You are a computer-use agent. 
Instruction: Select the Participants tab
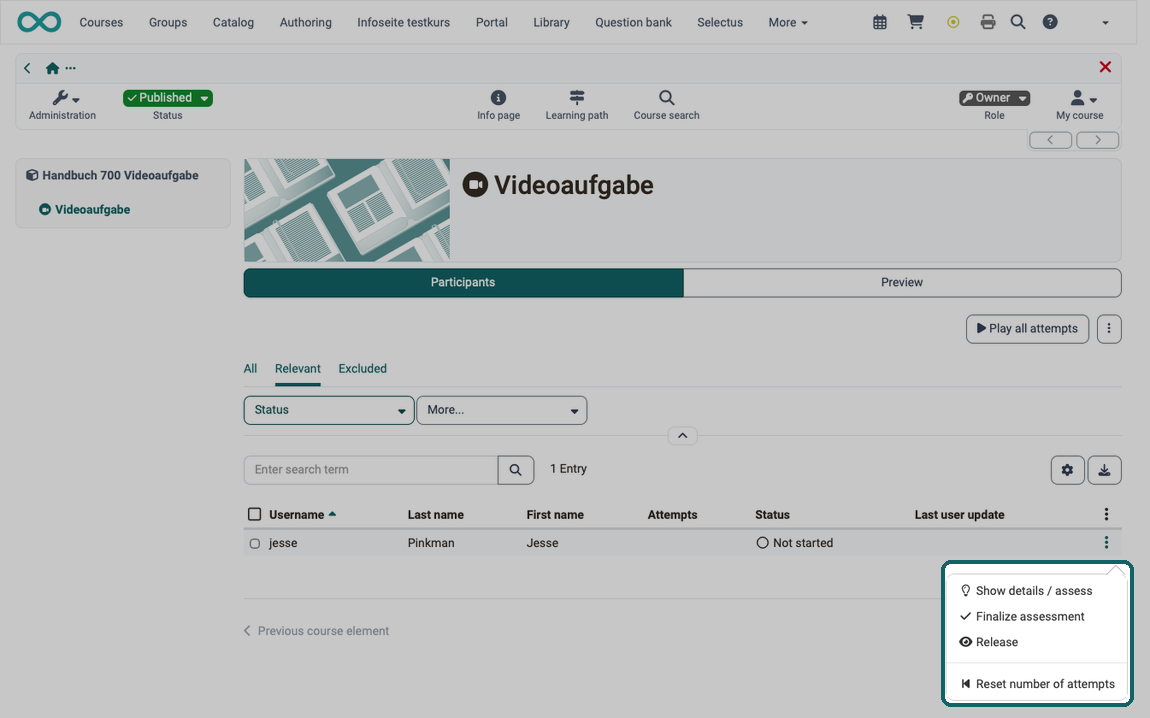click(463, 282)
